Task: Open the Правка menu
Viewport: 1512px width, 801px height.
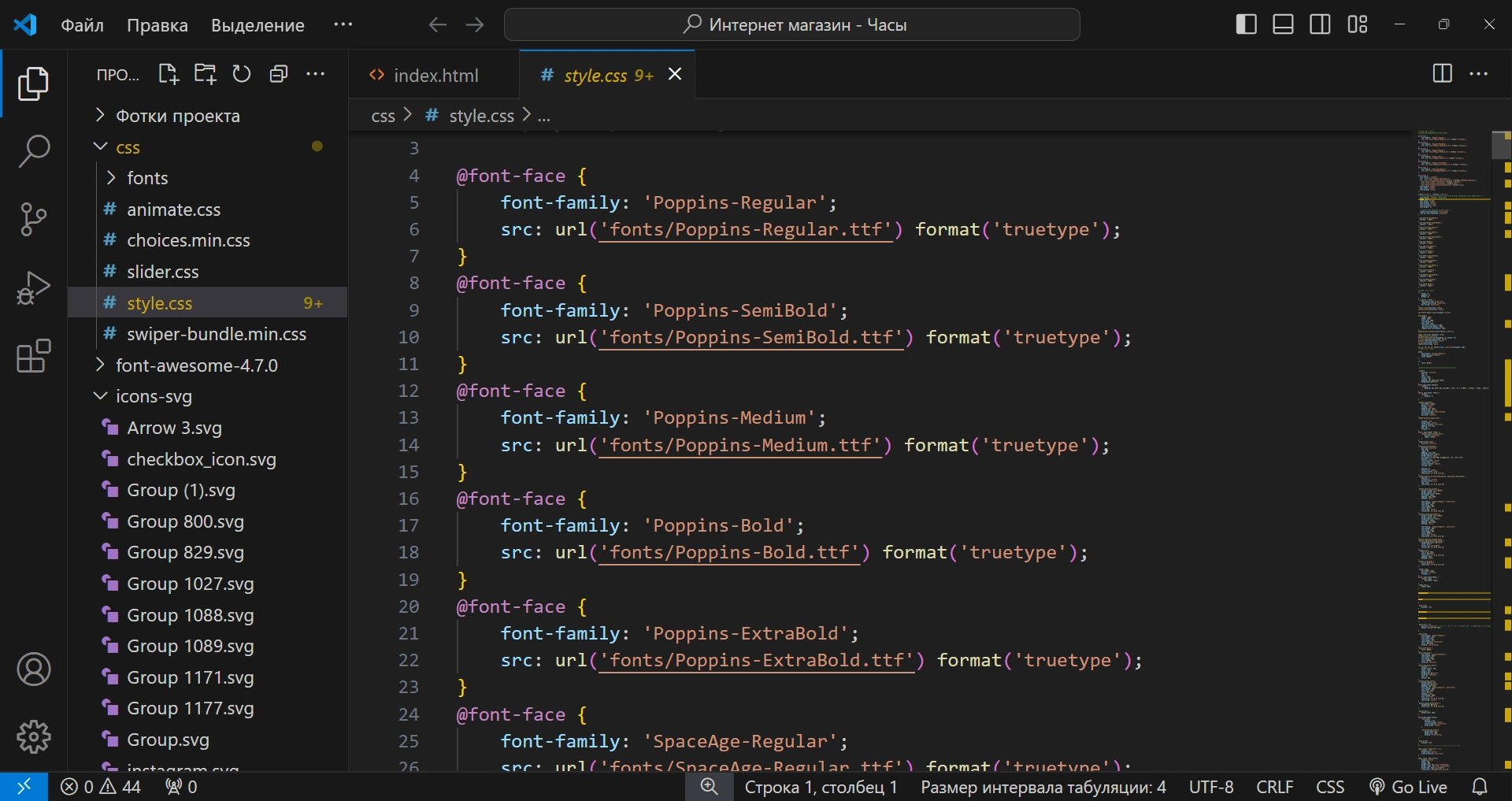Action: coord(157,25)
